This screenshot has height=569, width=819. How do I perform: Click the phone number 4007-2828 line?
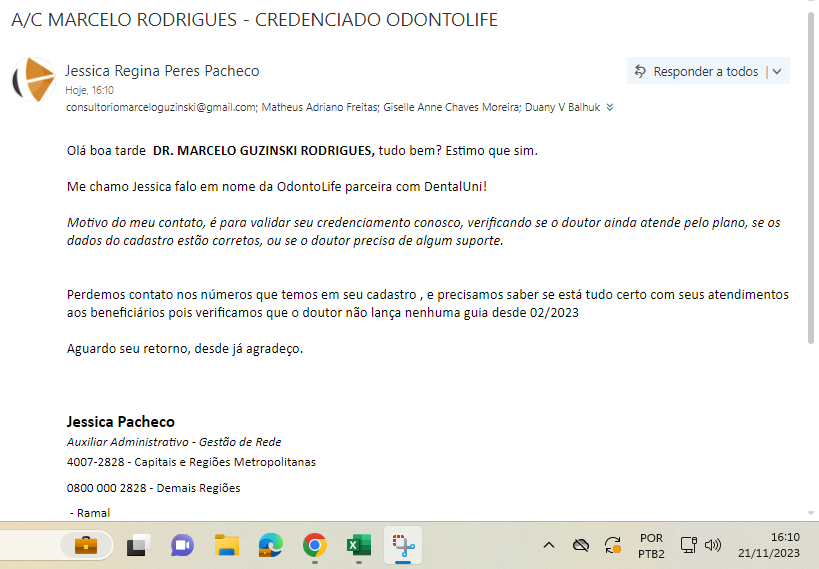[191, 462]
